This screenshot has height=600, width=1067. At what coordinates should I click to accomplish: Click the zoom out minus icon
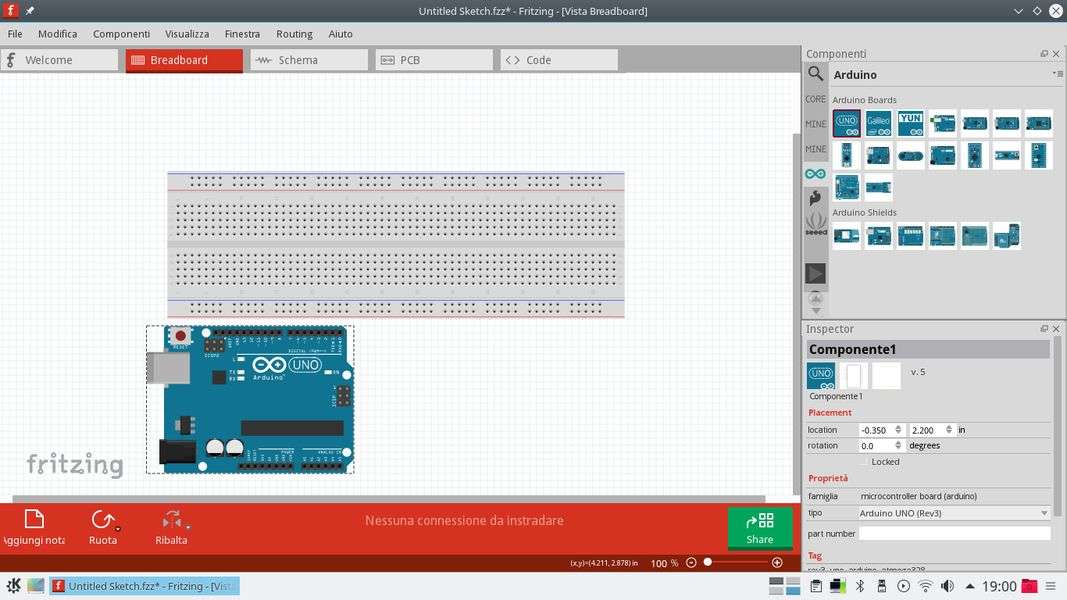(691, 563)
